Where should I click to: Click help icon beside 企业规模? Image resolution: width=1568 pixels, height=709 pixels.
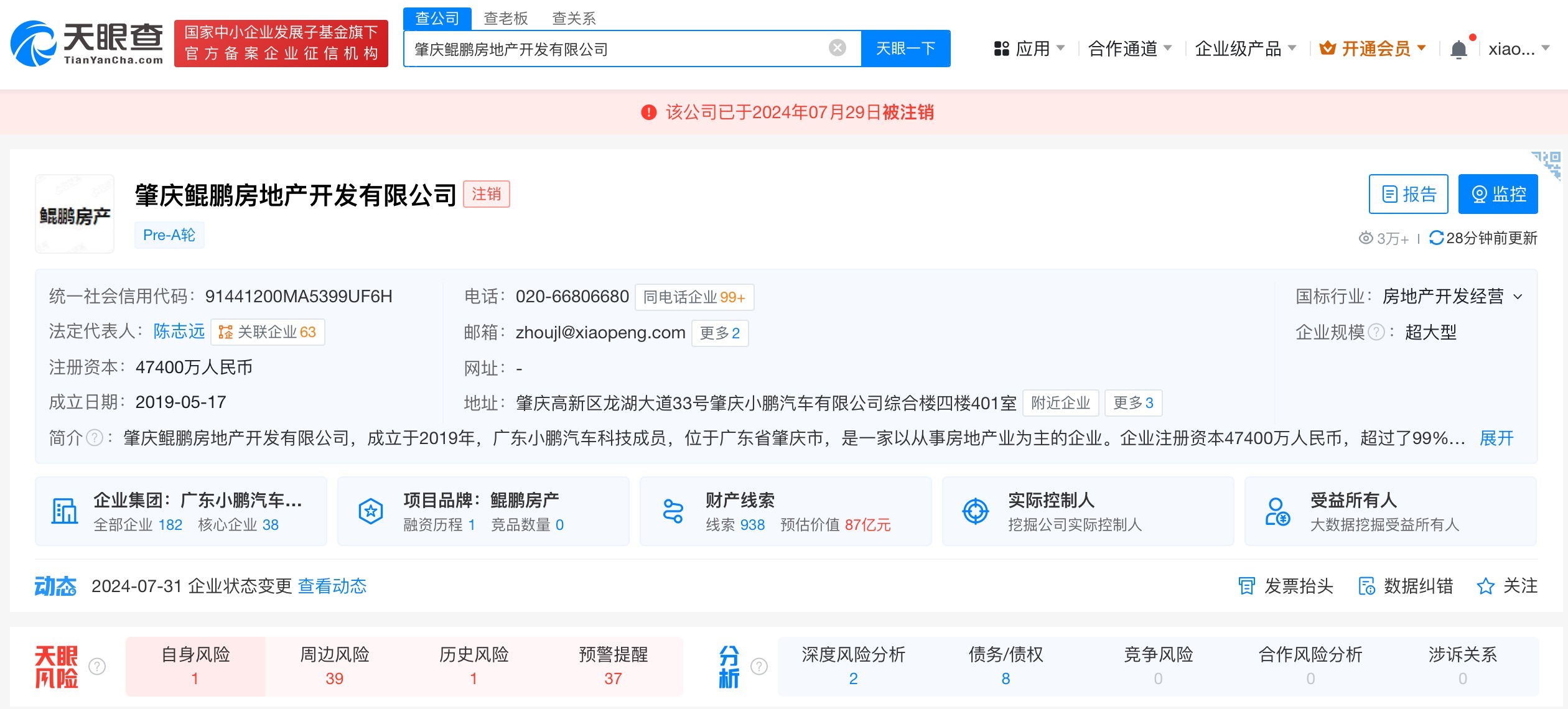(1377, 332)
